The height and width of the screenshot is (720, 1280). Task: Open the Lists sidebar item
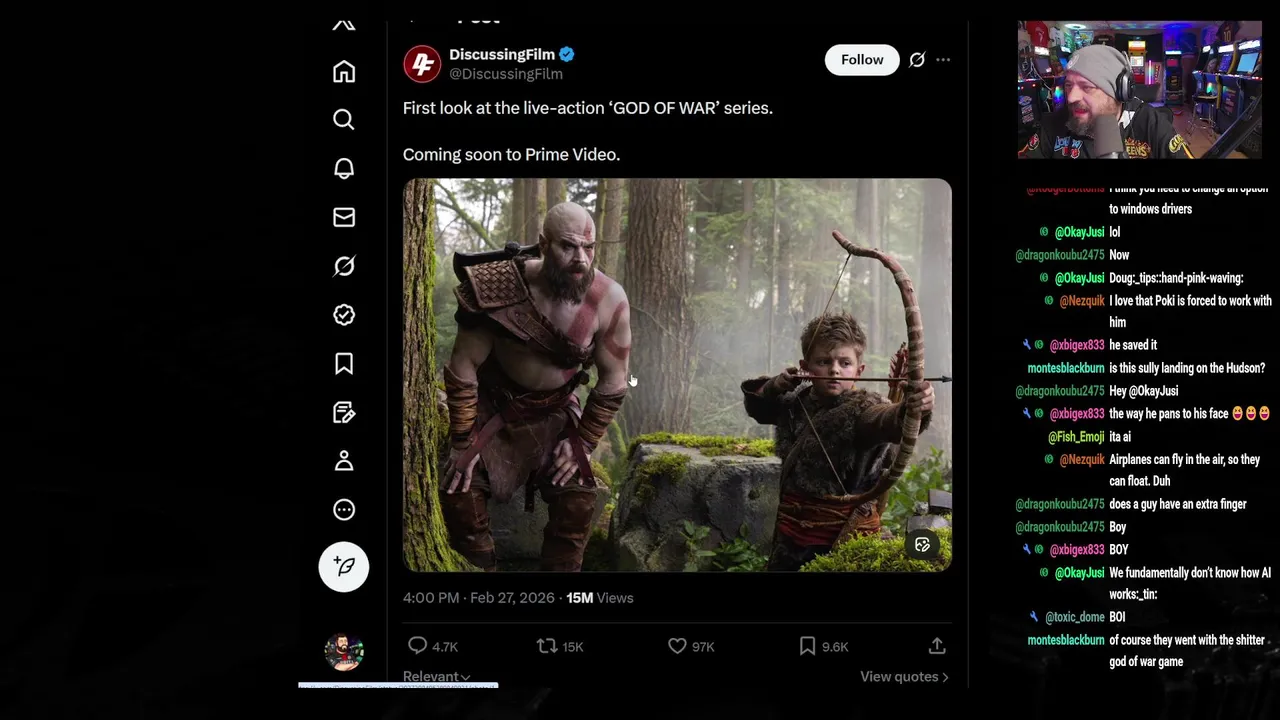point(344,412)
